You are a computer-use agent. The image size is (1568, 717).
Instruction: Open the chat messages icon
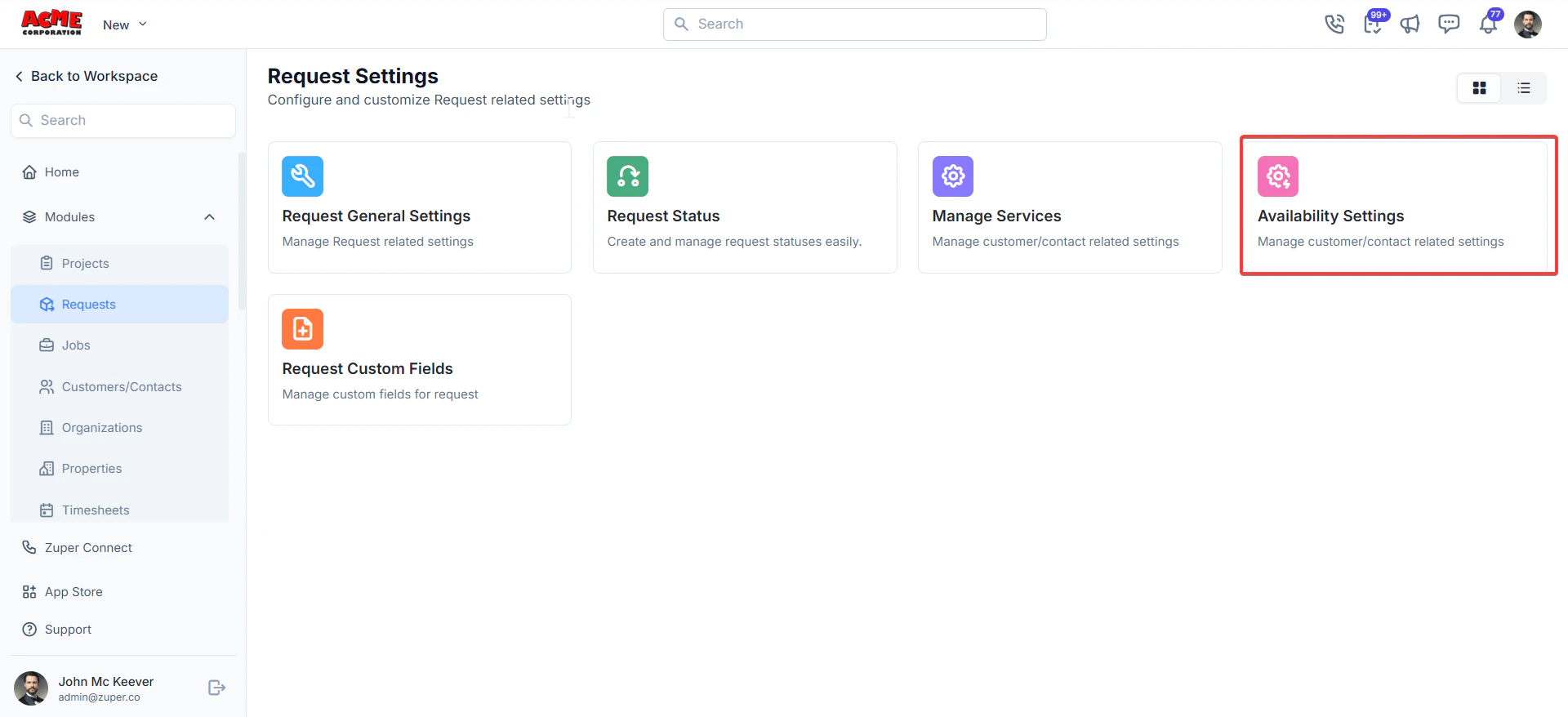(1449, 24)
